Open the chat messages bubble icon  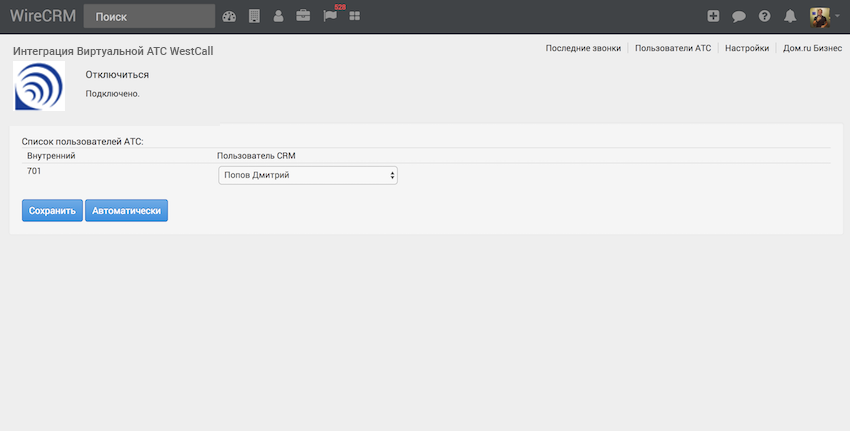pos(739,16)
